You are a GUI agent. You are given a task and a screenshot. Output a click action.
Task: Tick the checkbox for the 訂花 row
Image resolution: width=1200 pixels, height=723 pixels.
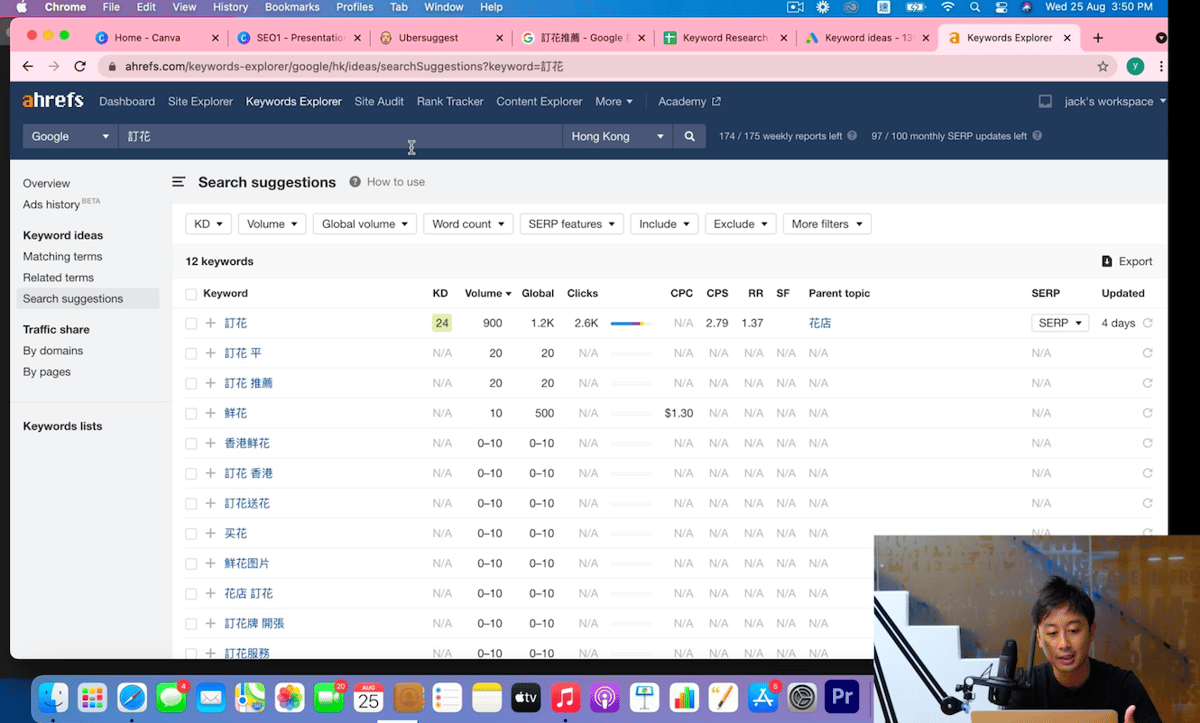tap(191, 323)
